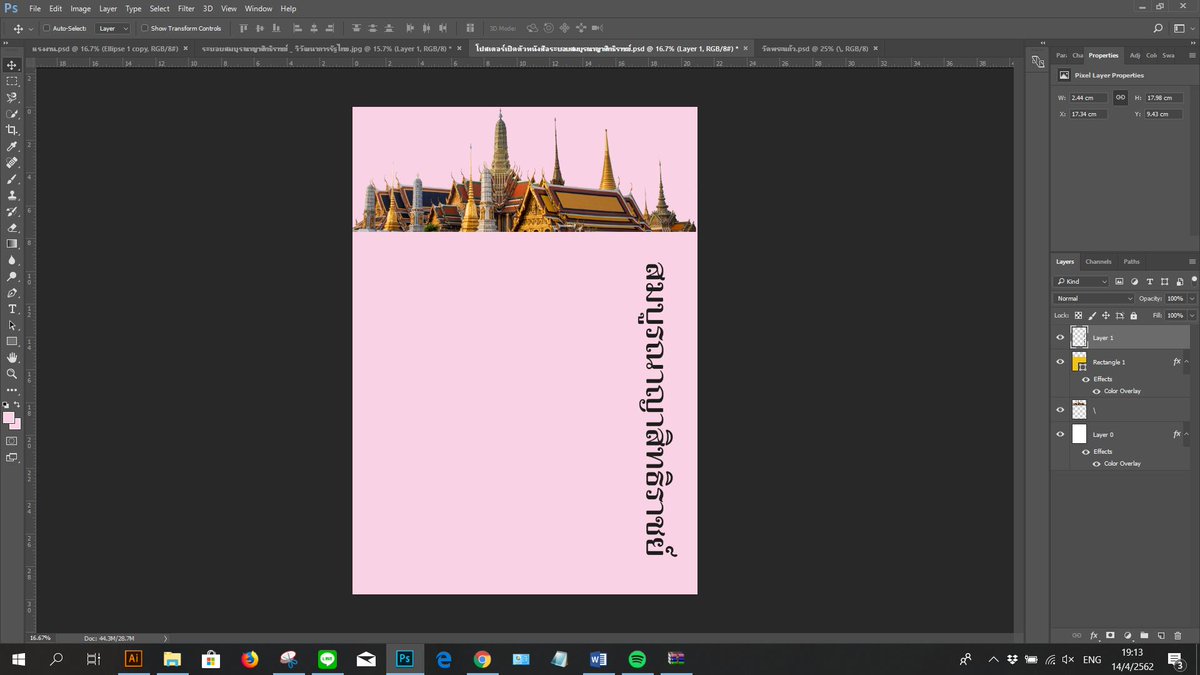Select the Eraser tool

point(12,227)
